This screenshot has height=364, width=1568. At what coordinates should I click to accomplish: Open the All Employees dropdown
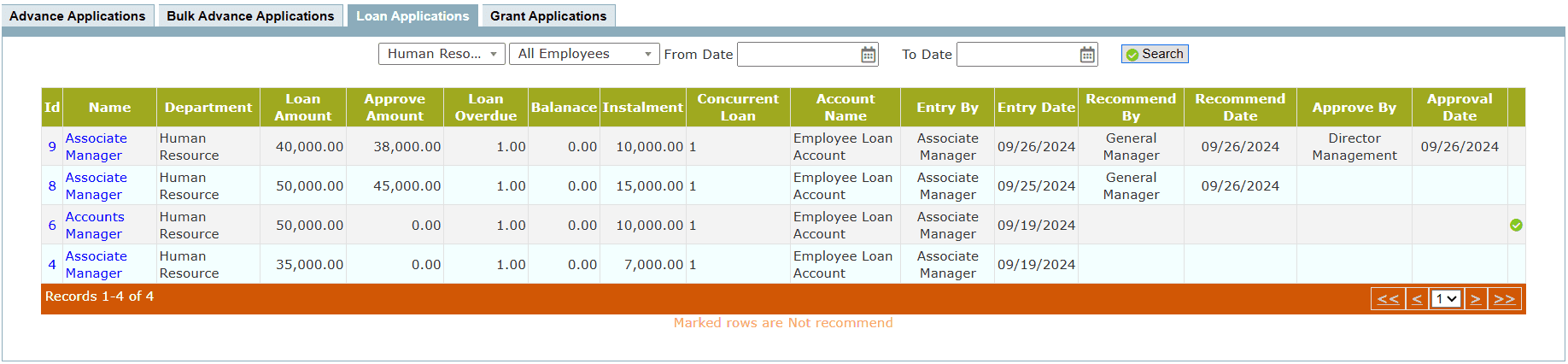(584, 54)
